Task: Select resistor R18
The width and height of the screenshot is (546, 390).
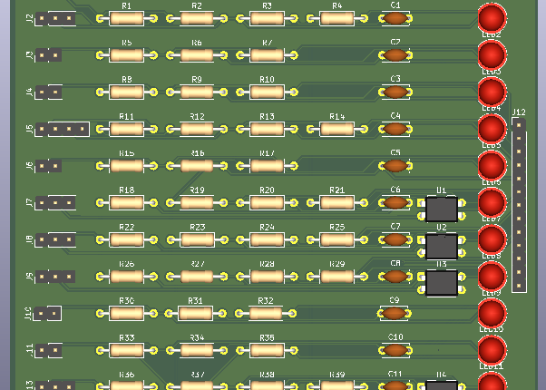Action: (x=127, y=203)
